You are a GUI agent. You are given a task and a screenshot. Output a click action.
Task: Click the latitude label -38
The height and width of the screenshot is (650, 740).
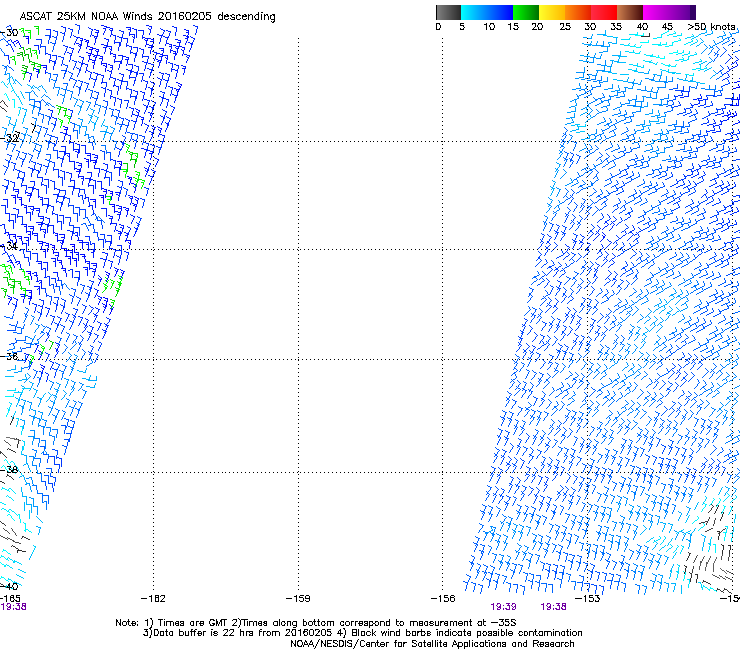click(9, 470)
